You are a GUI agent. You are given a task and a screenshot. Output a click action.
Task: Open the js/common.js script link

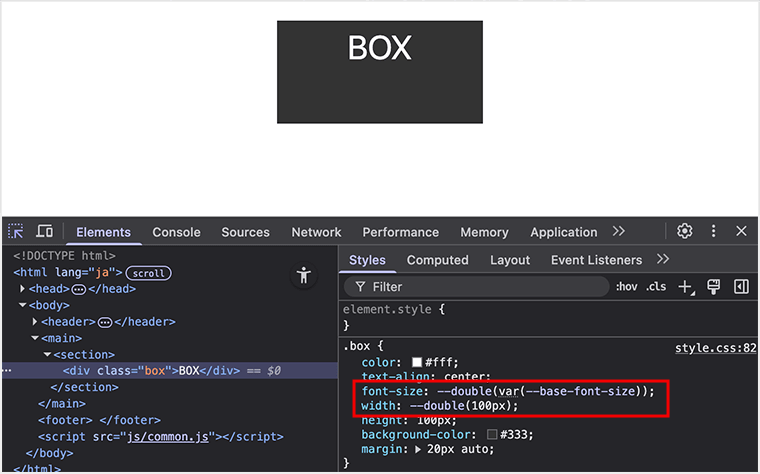pos(168,437)
